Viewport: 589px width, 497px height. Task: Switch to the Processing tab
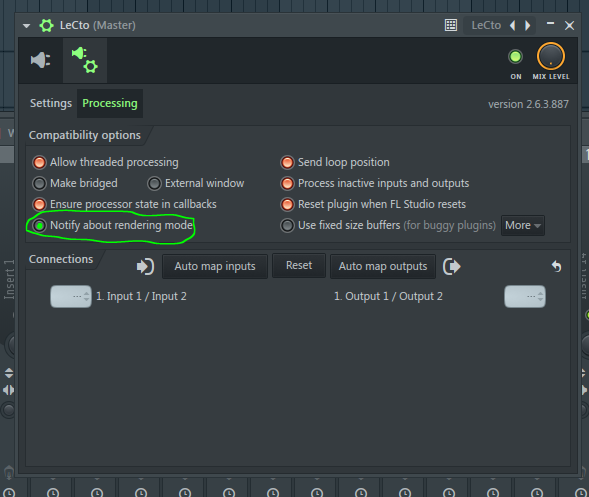pos(110,103)
